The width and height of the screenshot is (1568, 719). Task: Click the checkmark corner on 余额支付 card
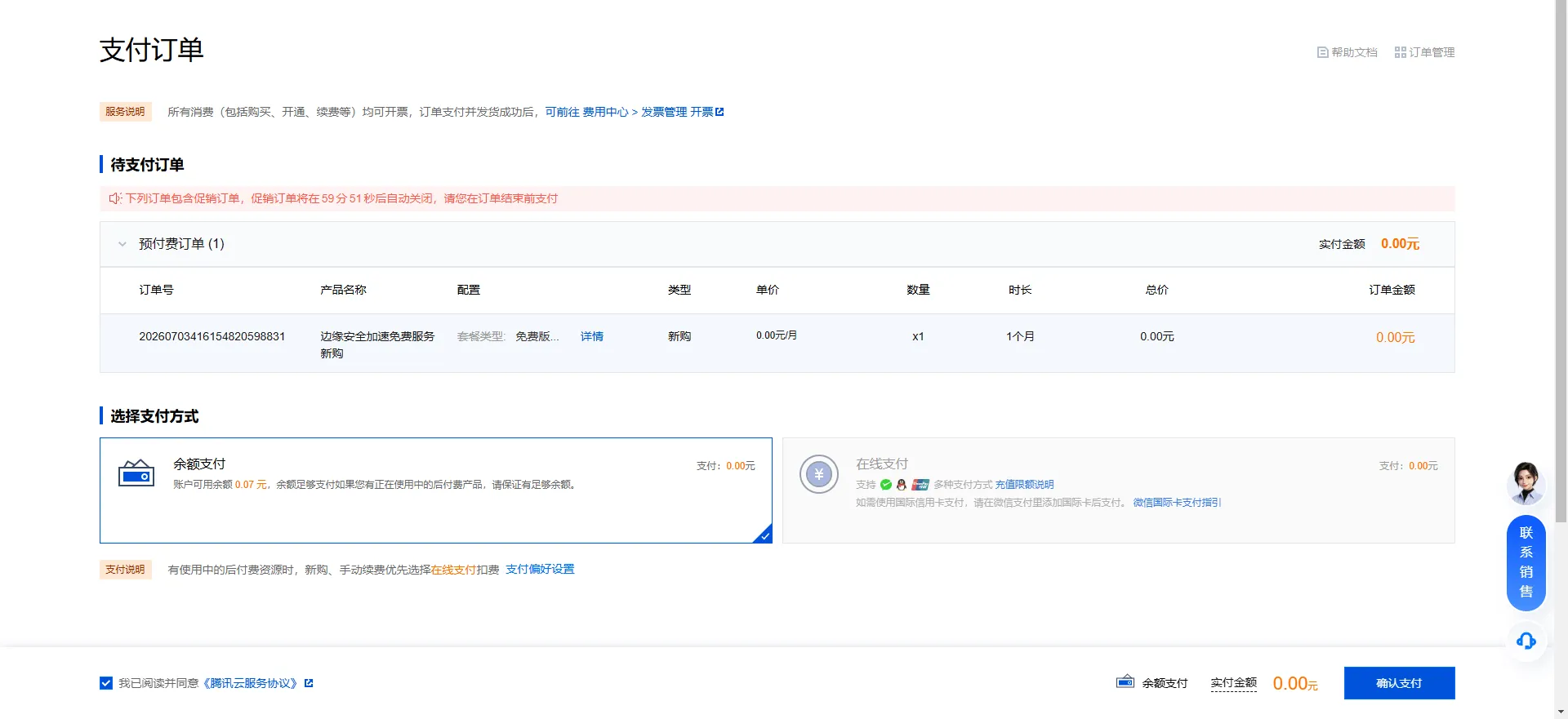coord(764,535)
